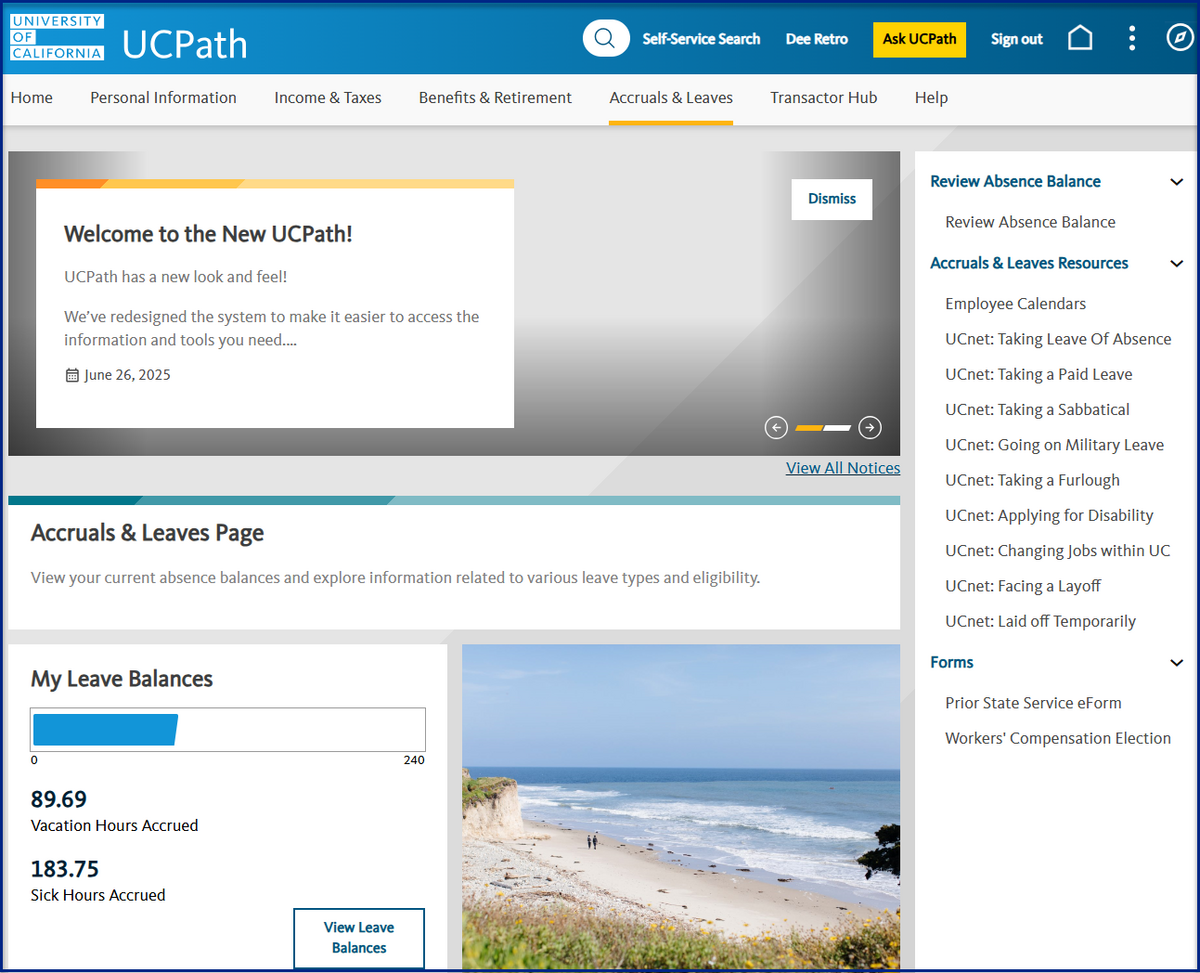Screen dimensions: 1200x973
Task: Open UCnet: Taking a Paid Leave
Action: coord(1039,374)
